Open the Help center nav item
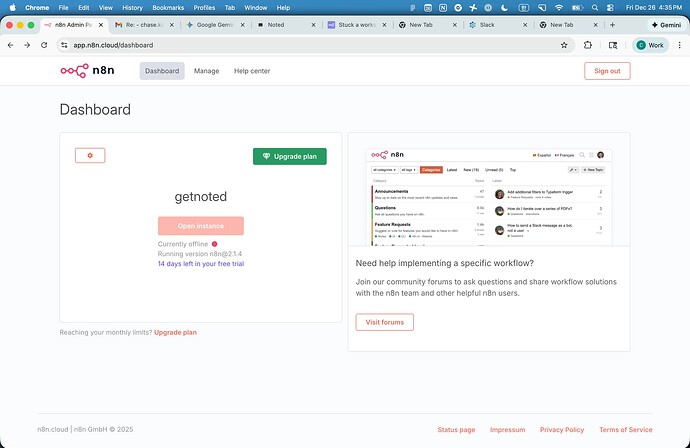690x448 pixels. 252,71
